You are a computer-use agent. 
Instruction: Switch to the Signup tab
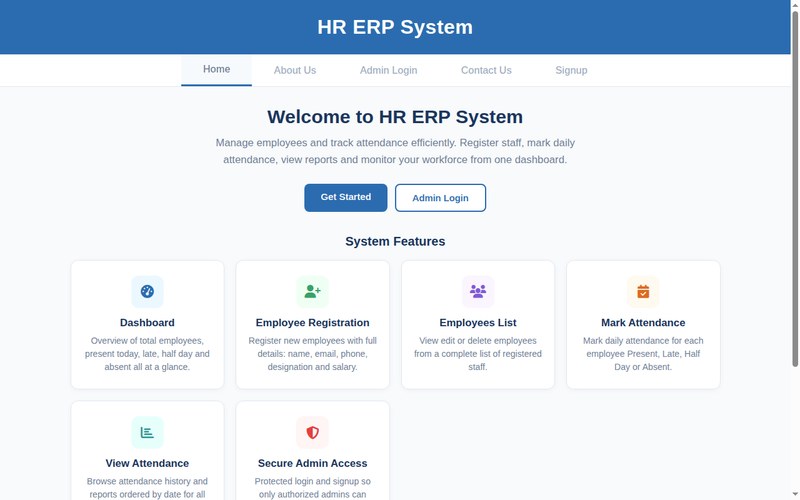[571, 70]
